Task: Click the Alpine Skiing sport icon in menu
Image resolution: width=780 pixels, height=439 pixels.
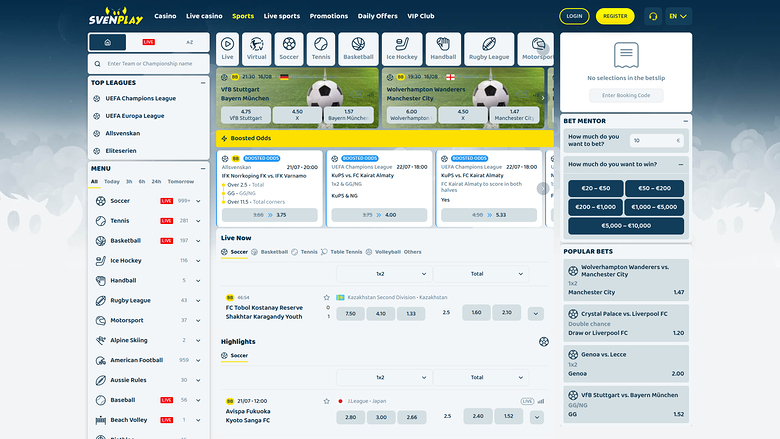Action: (100, 340)
